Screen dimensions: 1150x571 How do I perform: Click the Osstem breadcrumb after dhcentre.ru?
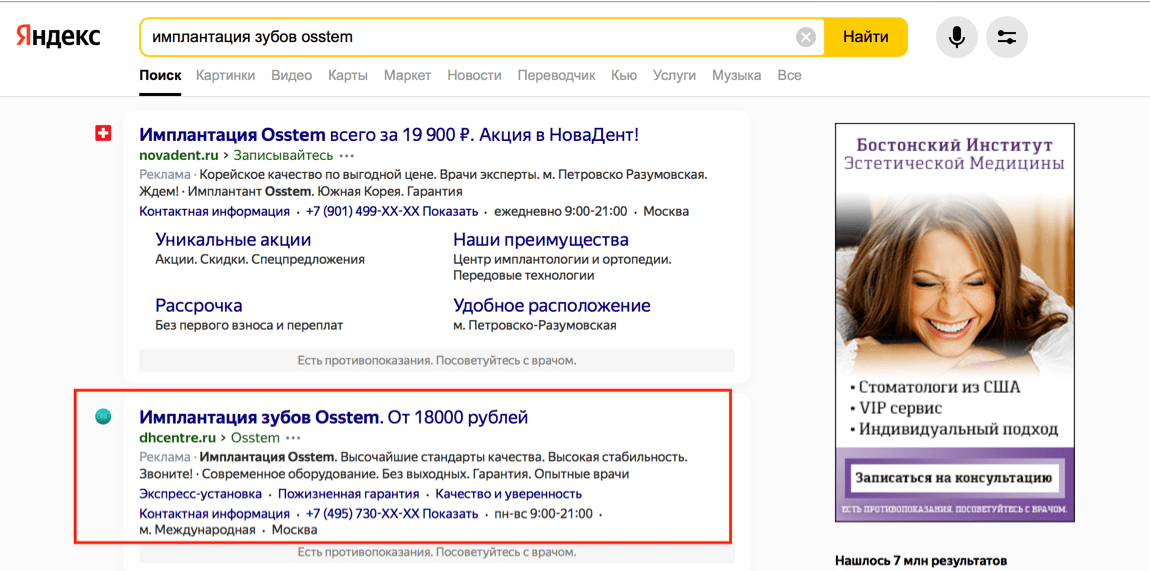255,438
